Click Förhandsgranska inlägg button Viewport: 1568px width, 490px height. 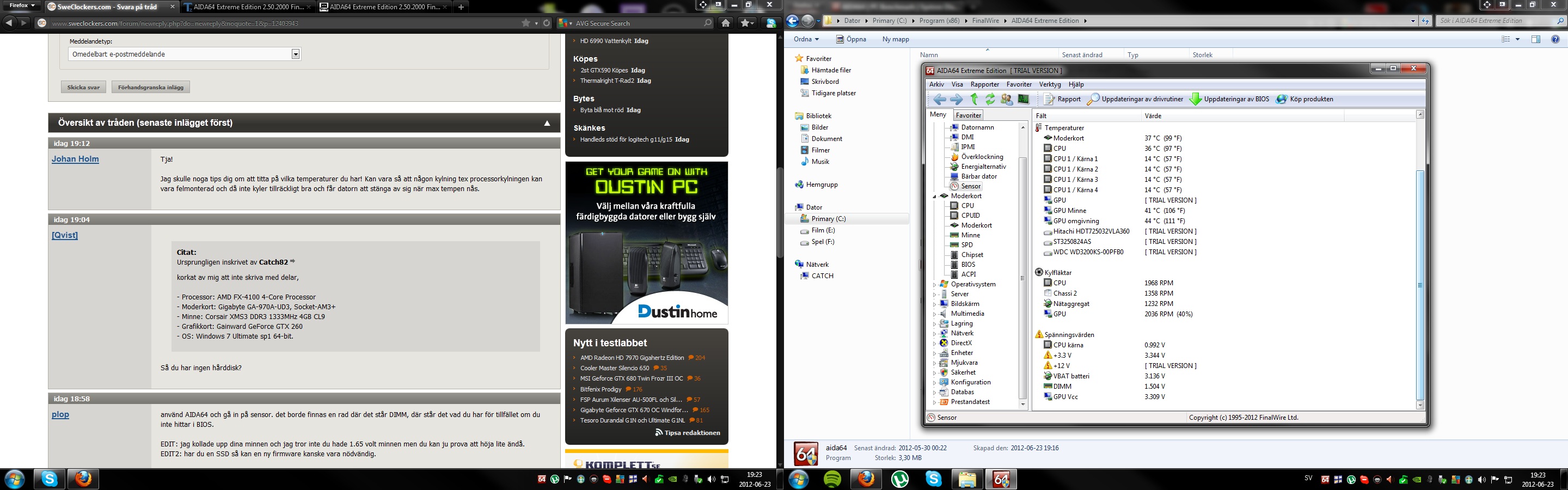[150, 87]
